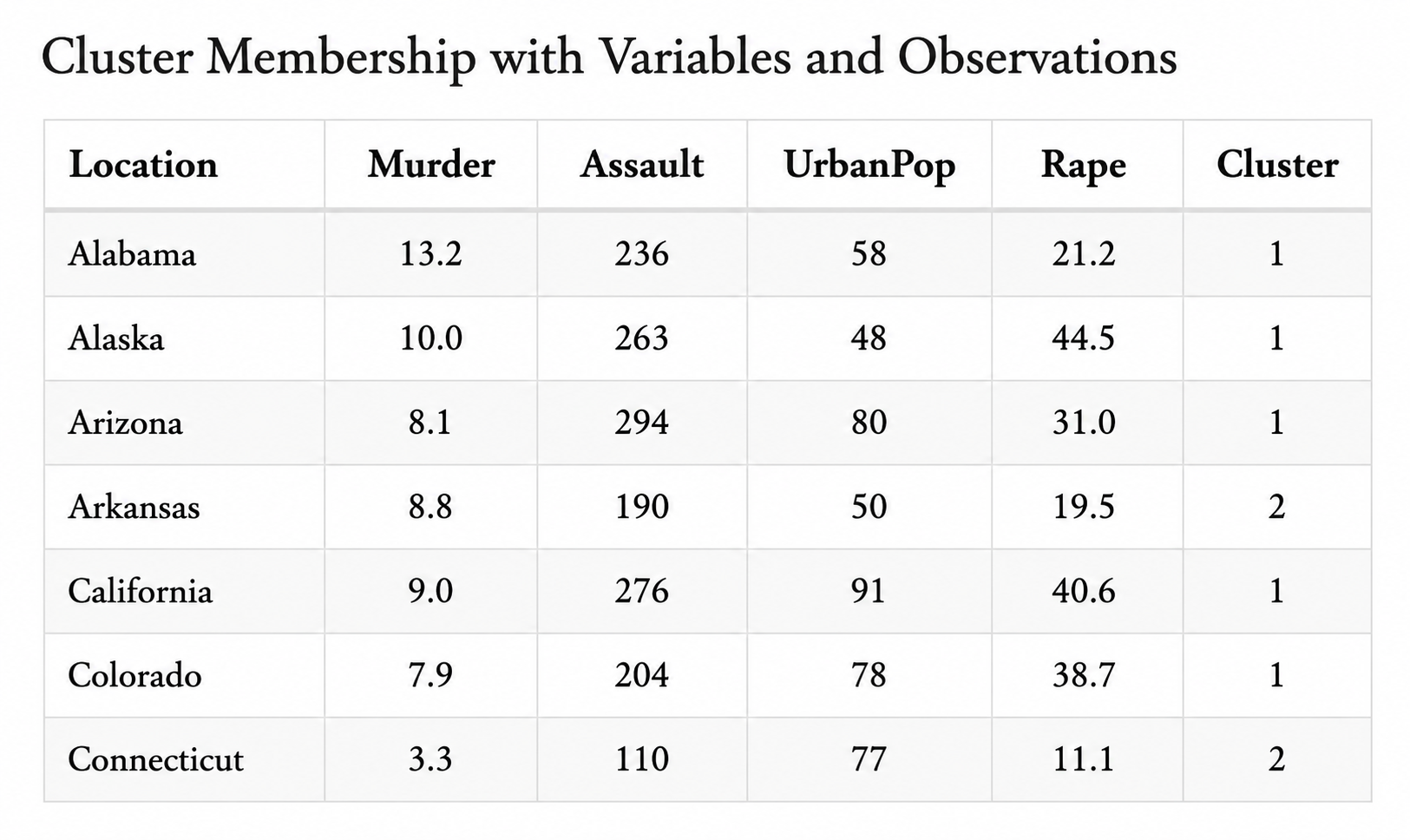Click the Arkansas location cell
Screen dimensions: 1410x840
pos(134,507)
